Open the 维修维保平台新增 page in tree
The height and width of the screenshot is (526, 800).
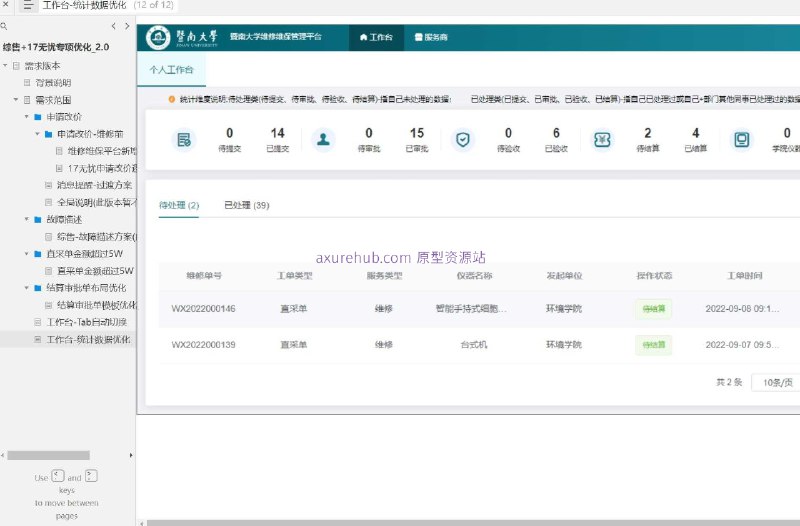coord(102,151)
